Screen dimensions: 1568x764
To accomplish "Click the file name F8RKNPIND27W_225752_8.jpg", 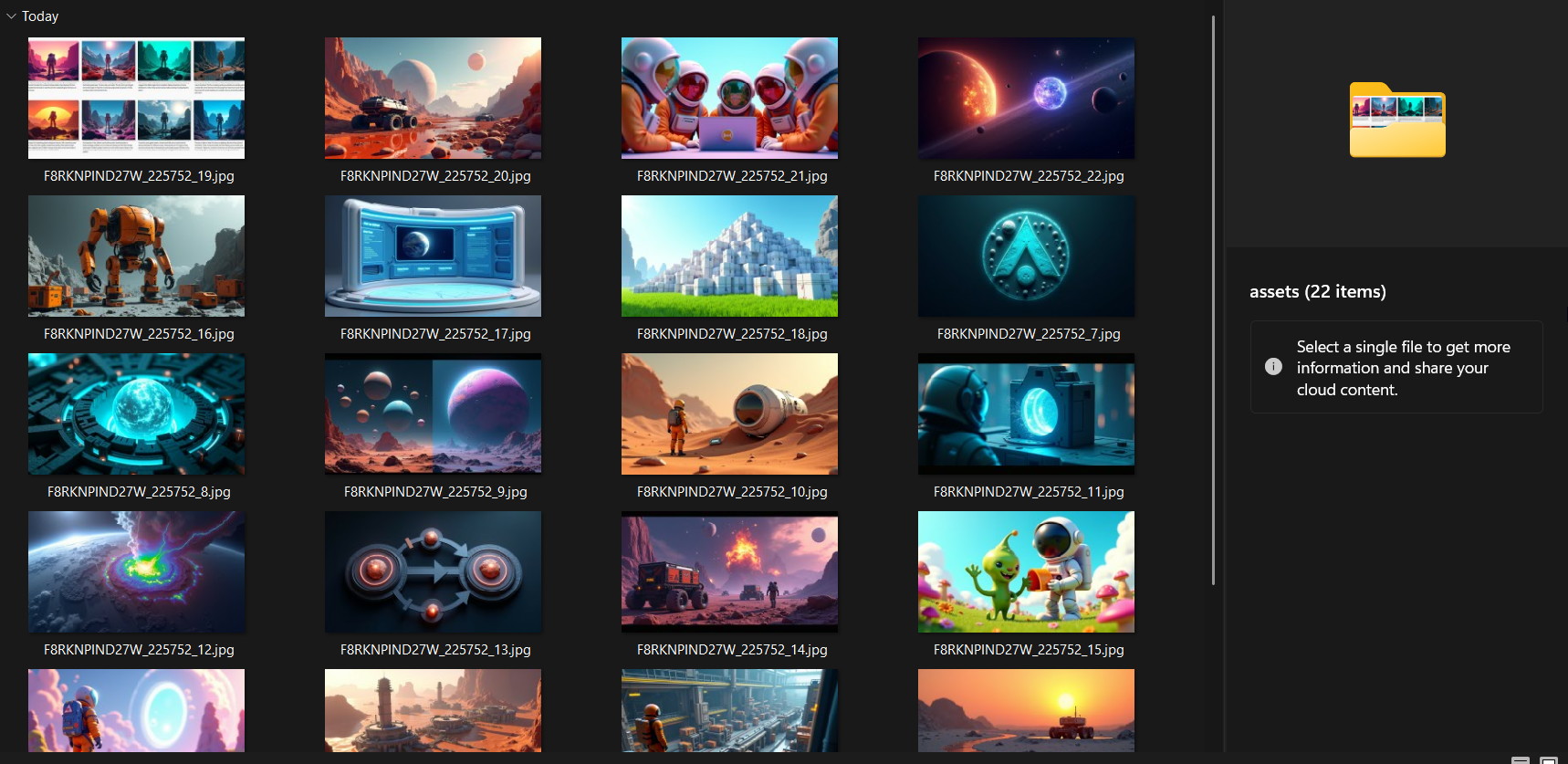I will point(139,492).
